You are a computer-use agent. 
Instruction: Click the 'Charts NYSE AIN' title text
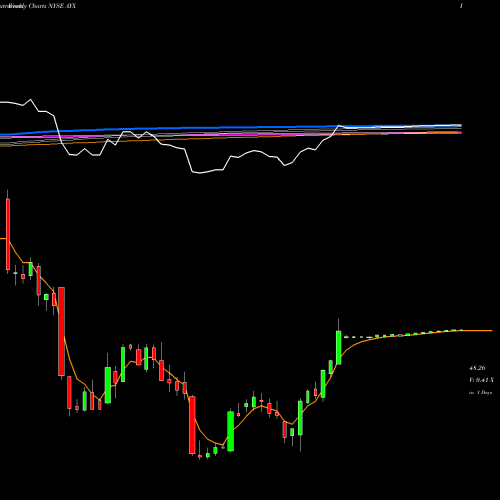tap(52, 6)
